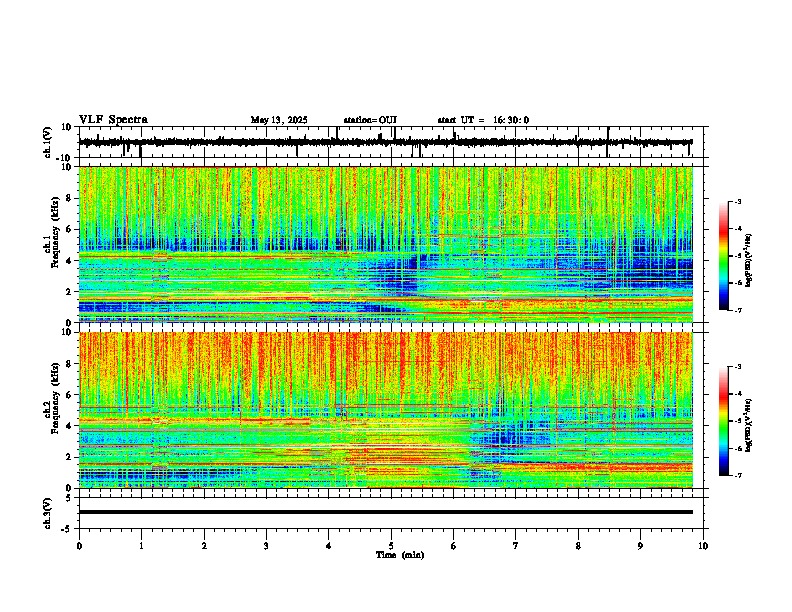Click the "8" kHz tick on ch.2 spectrogram
This screenshot has height=612, width=792.
(70, 363)
